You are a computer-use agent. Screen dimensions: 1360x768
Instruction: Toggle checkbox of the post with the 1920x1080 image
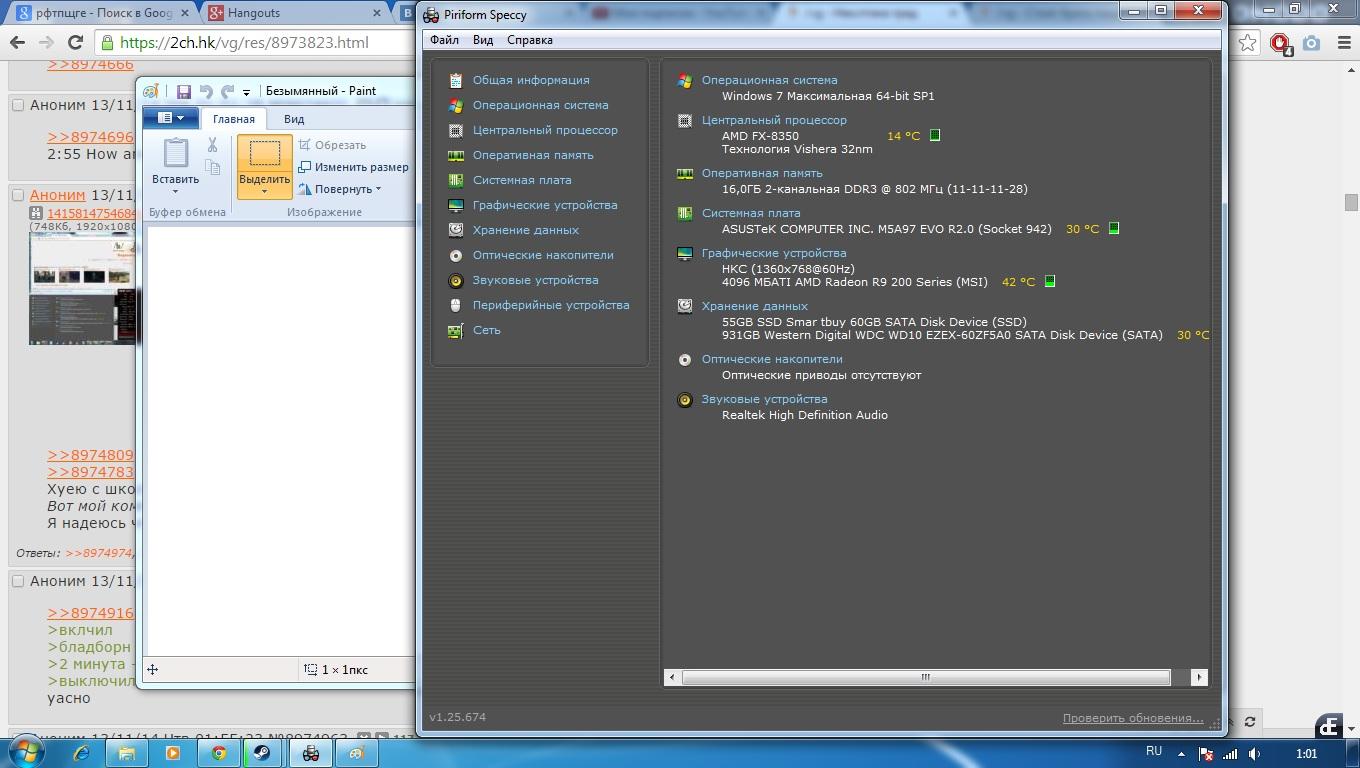click(x=17, y=195)
